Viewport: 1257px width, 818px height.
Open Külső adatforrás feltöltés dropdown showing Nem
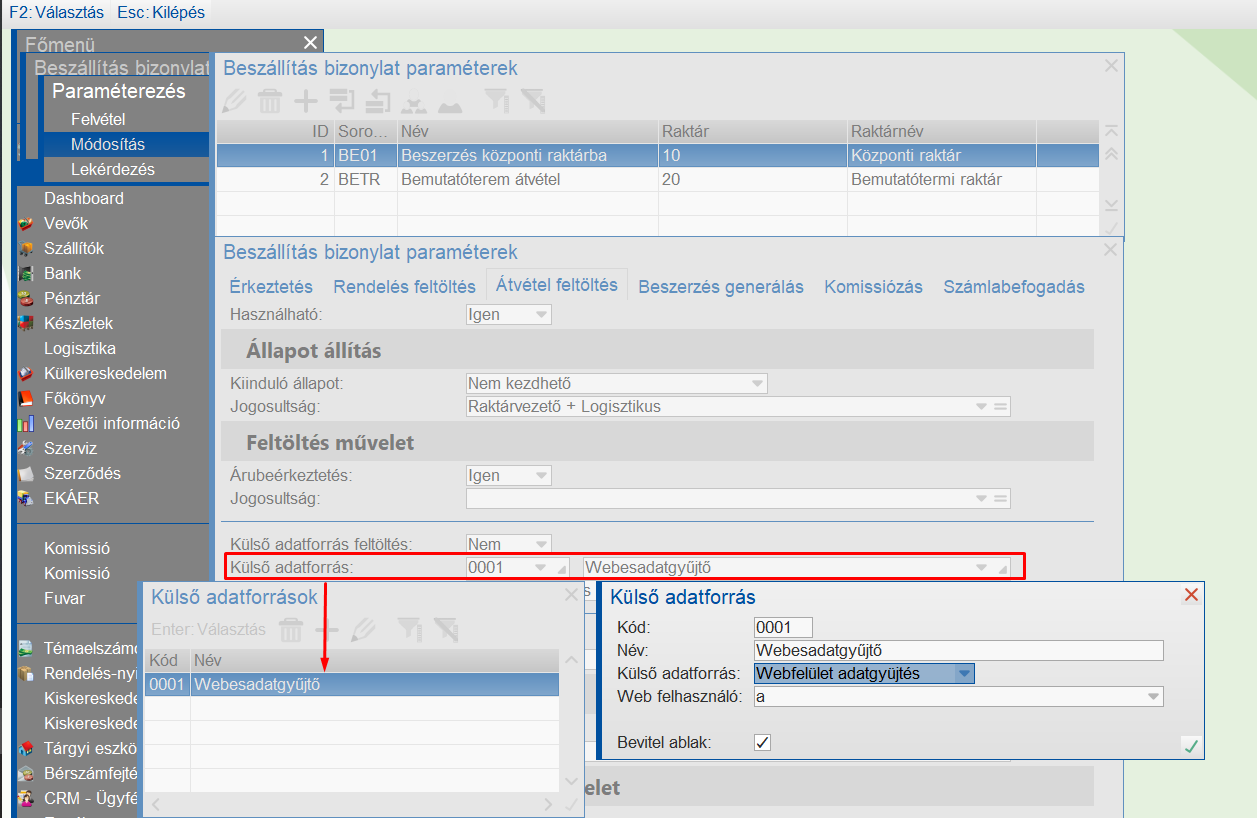pos(542,544)
